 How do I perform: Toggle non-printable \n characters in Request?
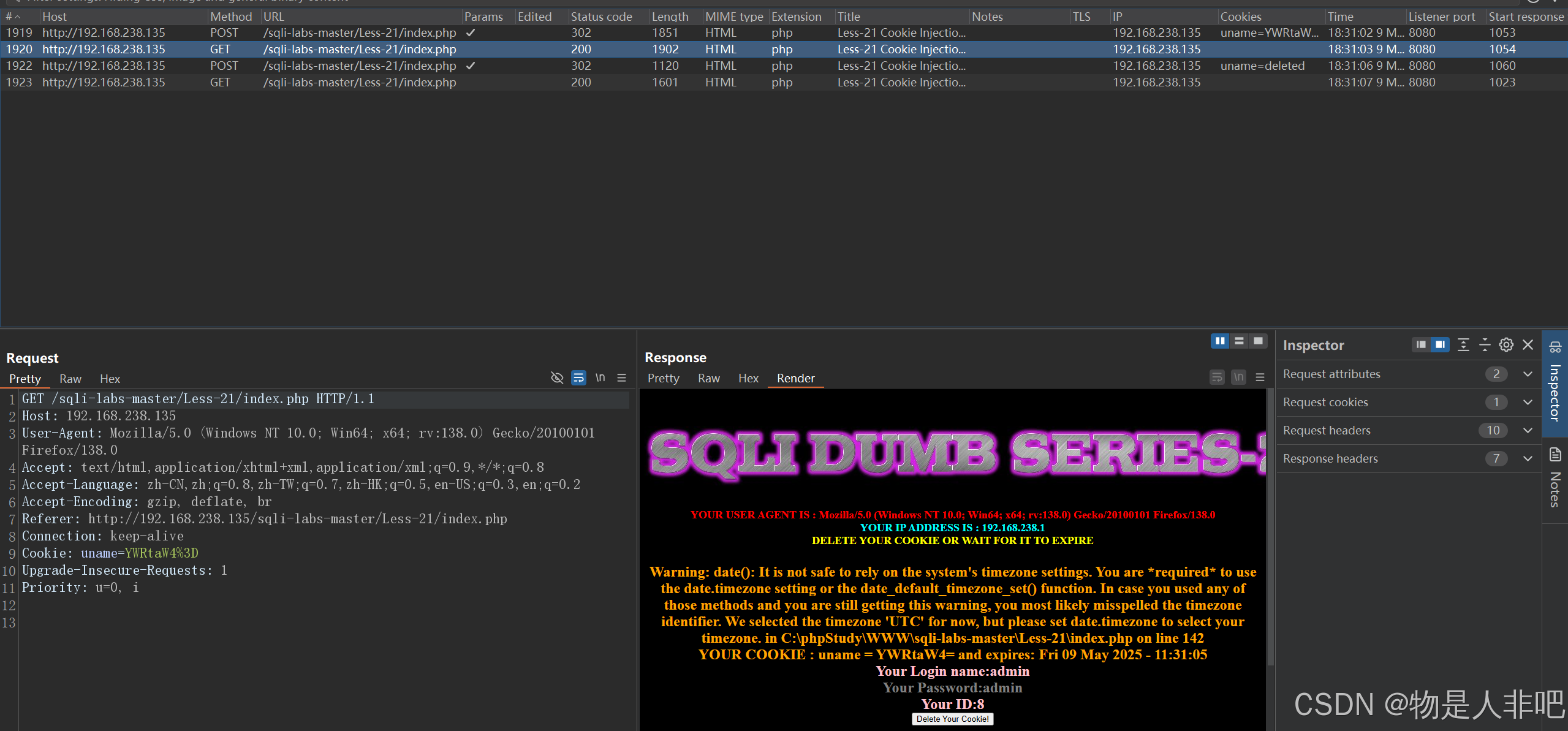point(600,378)
